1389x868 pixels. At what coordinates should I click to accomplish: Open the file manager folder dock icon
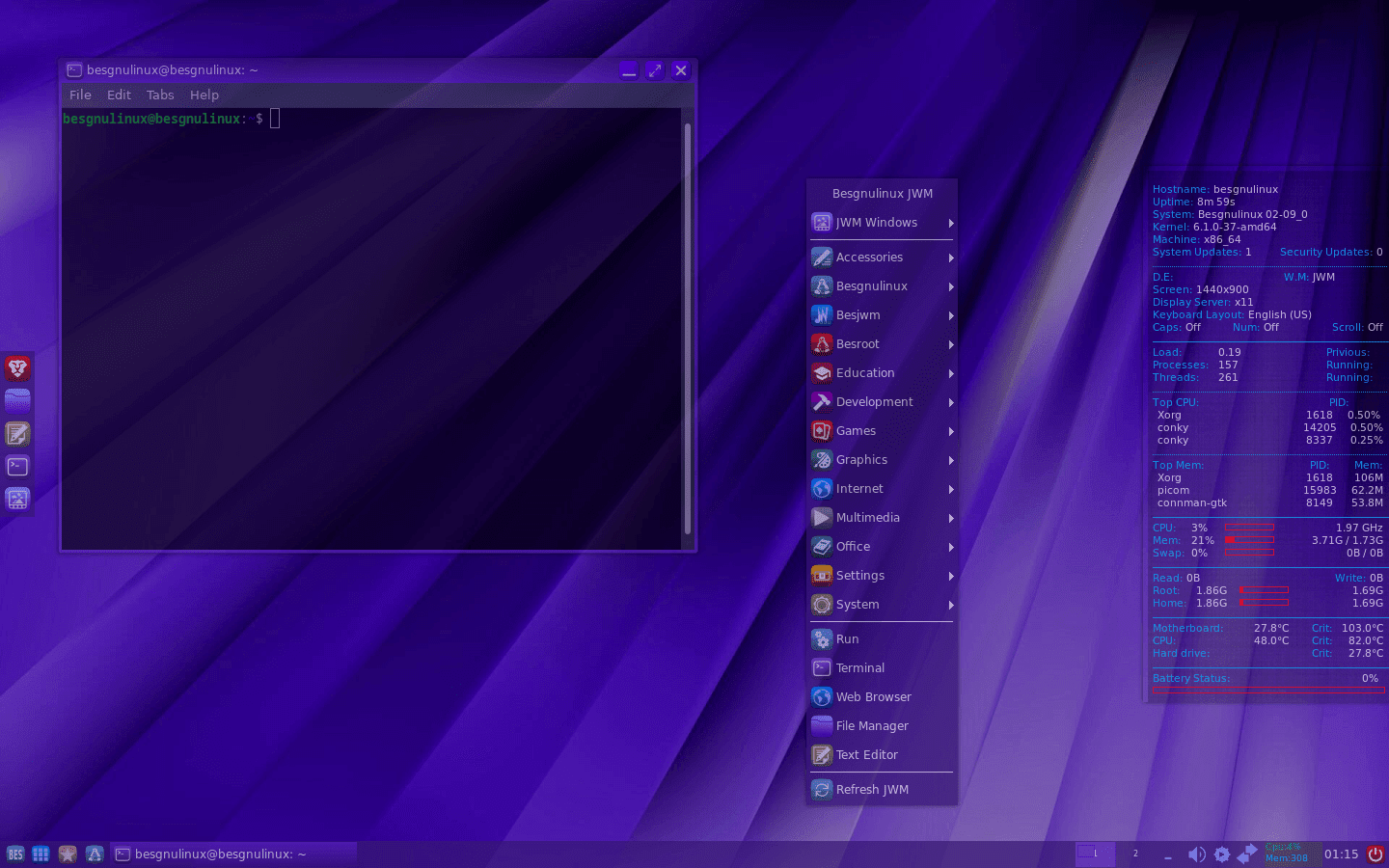17,400
